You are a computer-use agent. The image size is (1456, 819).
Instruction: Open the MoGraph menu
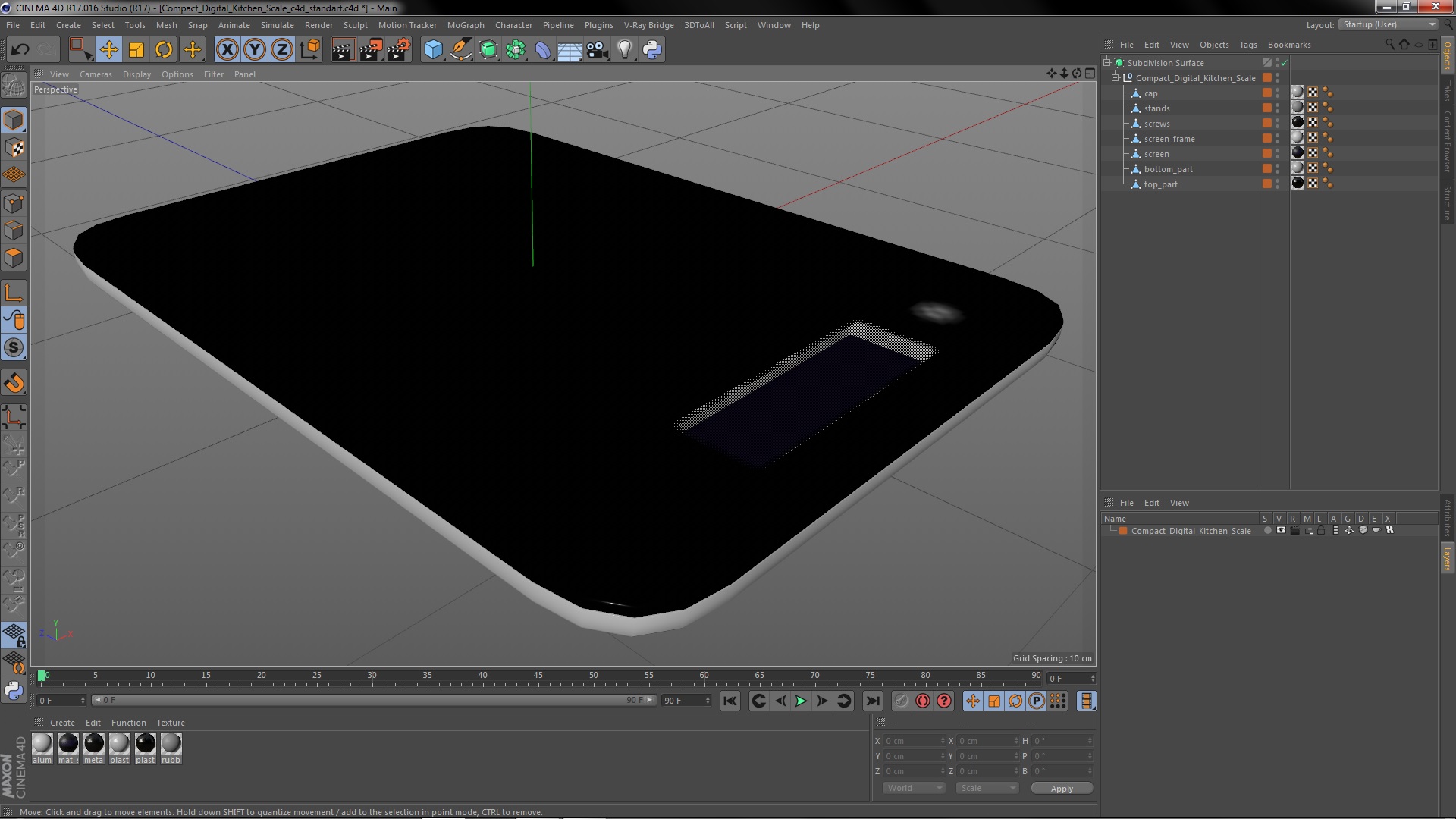466,25
